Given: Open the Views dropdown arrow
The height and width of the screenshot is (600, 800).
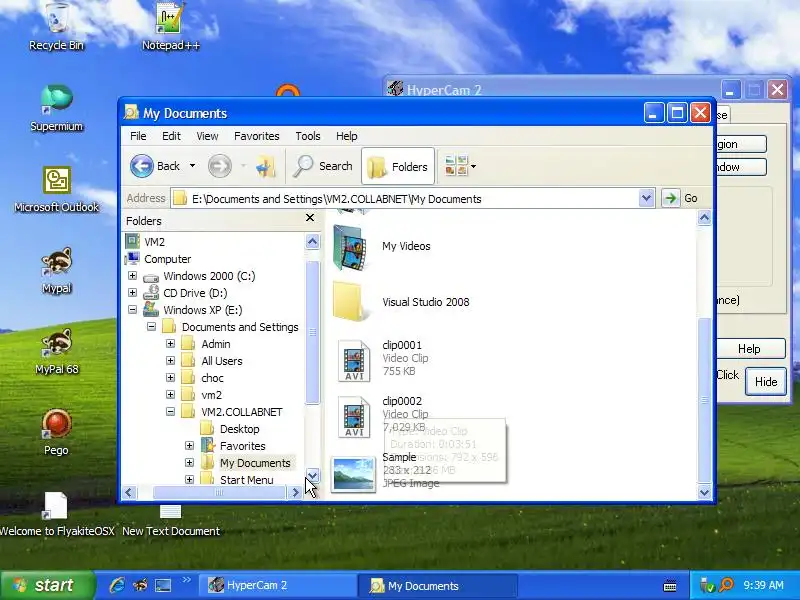Looking at the screenshot, I should (473, 166).
